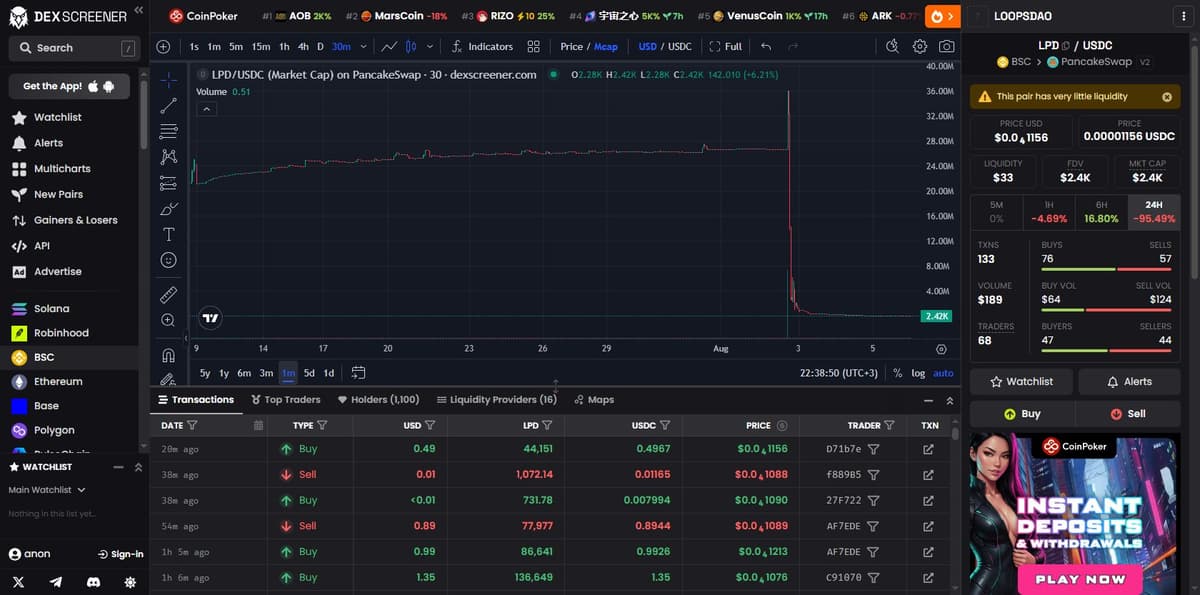The image size is (1200, 595).
Task: Set the chart range to 5d
Action: (309, 373)
